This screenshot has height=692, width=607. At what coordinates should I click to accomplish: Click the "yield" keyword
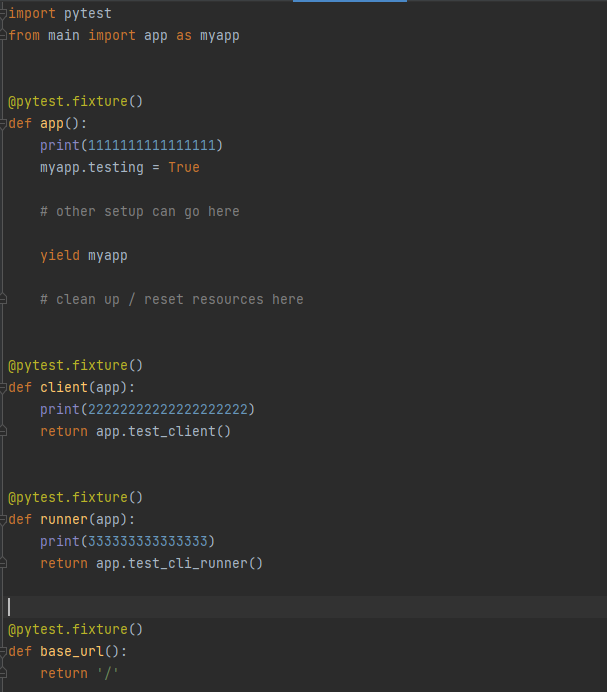[60, 256]
